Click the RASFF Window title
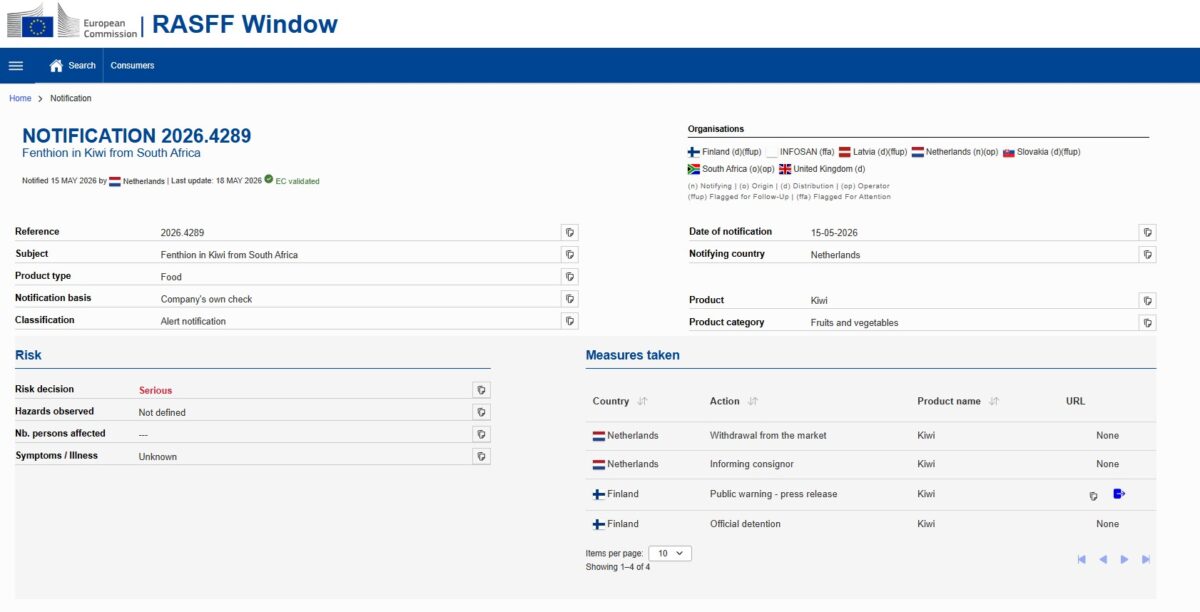Screen dimensions: 1200x612 [x=245, y=24]
